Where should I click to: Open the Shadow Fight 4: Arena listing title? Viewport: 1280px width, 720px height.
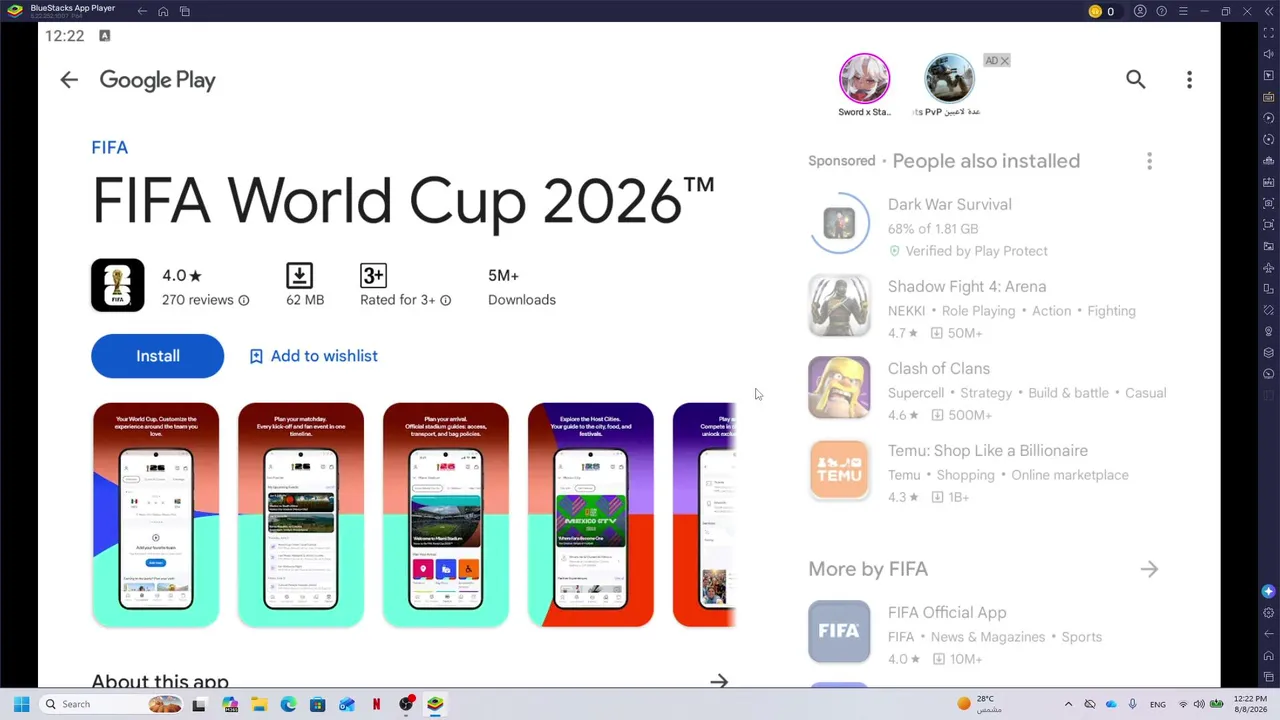point(967,286)
